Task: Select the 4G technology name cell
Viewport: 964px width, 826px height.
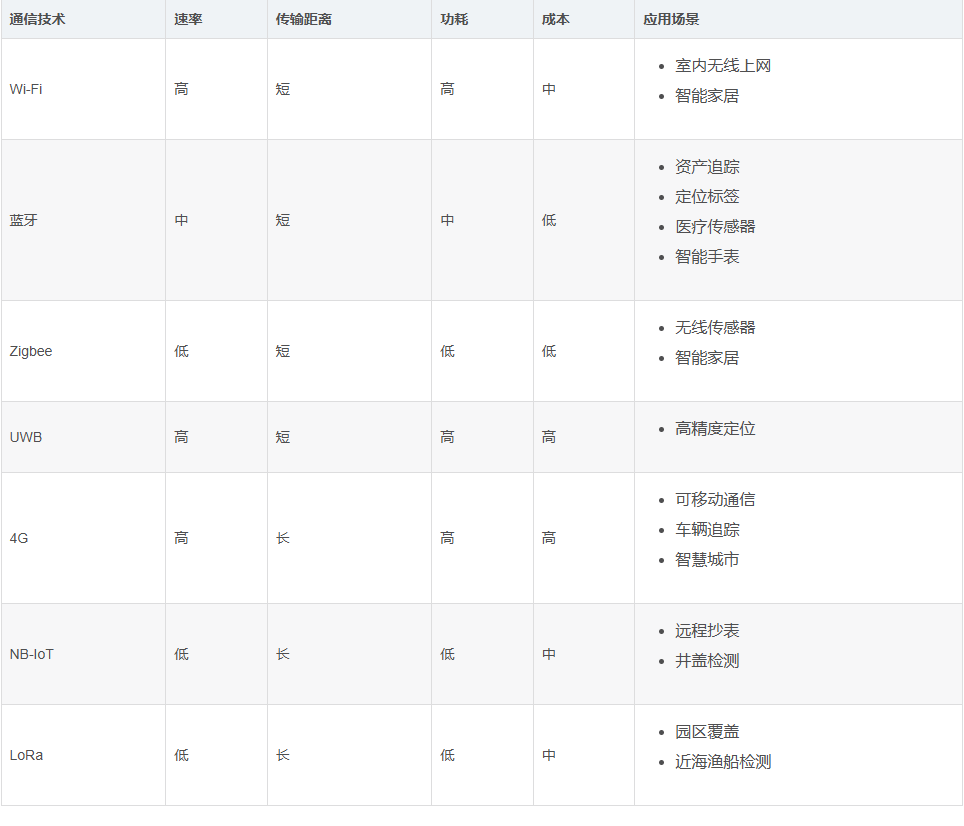Action: pos(19,538)
